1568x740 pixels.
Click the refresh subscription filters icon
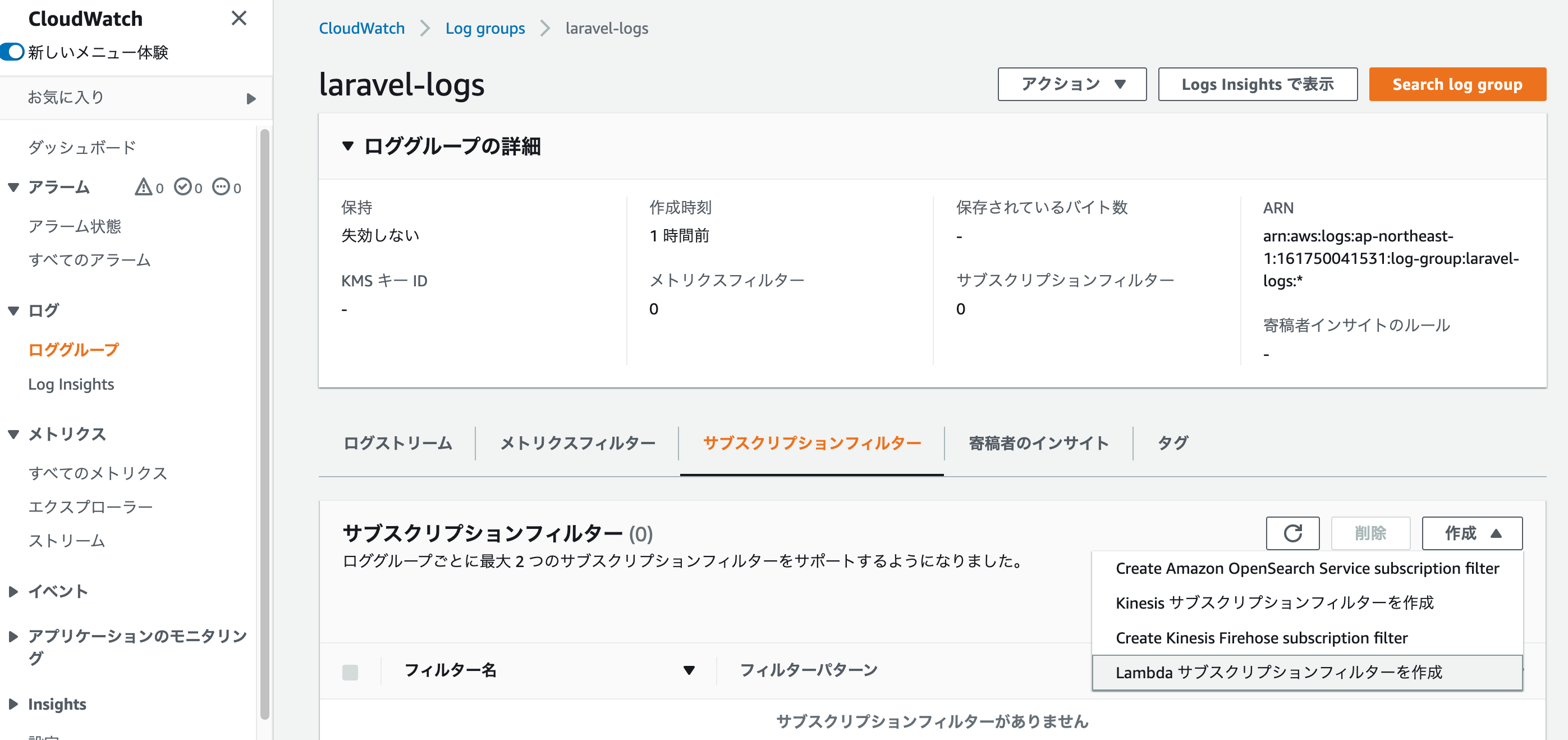[1292, 533]
